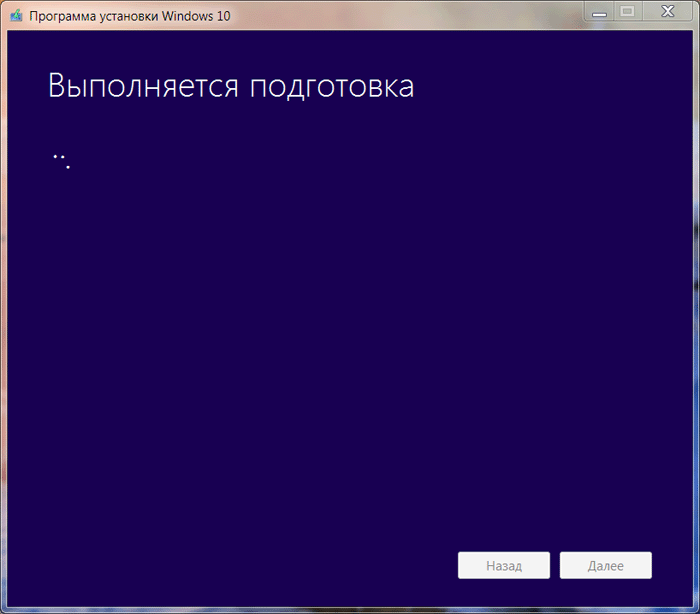Screen dimensions: 700x614
Task: Click the Назад button
Action: tap(504, 565)
